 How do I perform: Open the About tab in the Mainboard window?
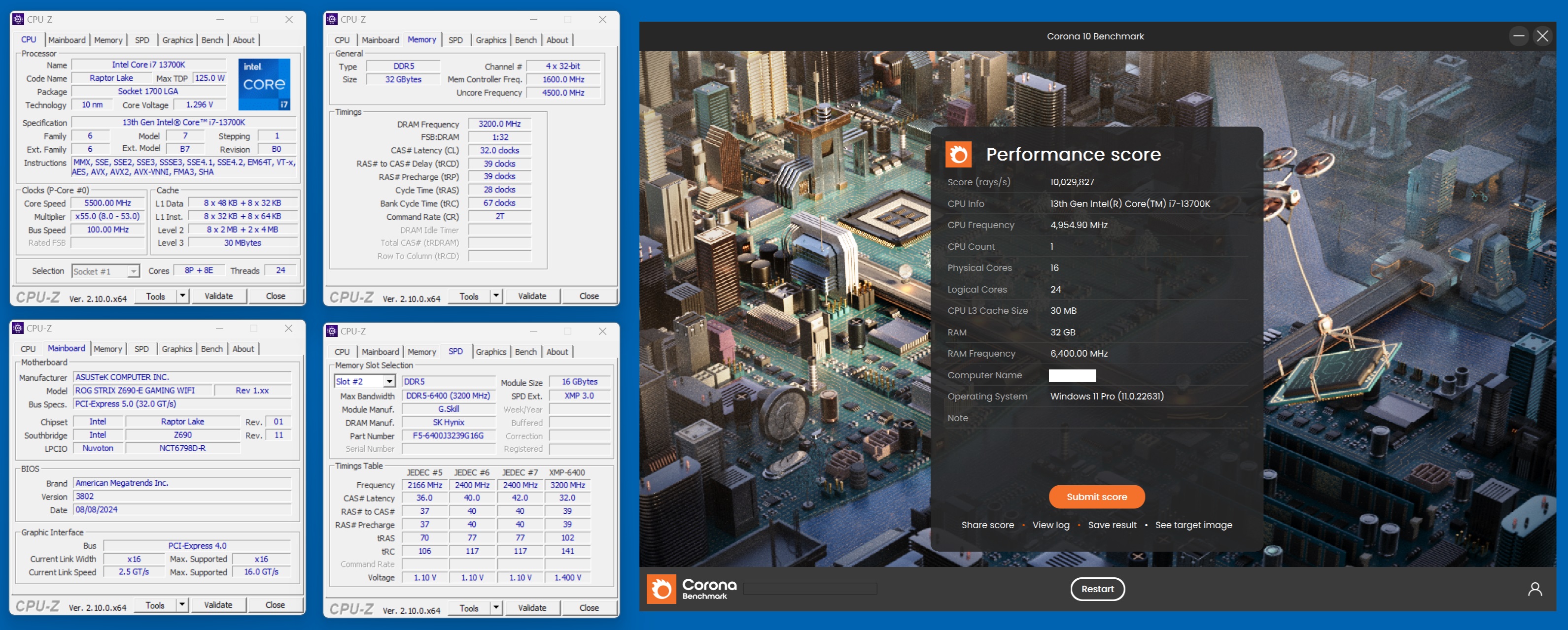click(x=244, y=349)
